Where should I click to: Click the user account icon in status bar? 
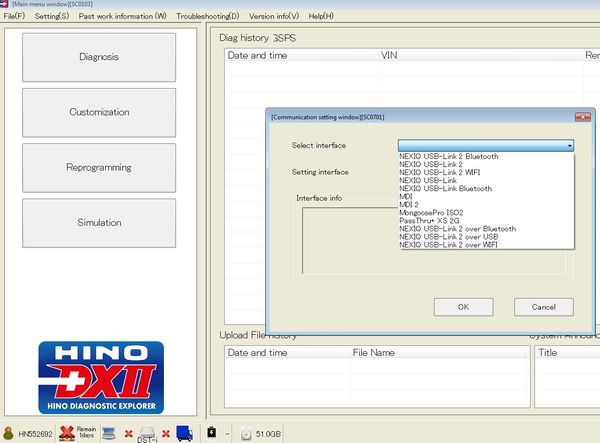9,433
